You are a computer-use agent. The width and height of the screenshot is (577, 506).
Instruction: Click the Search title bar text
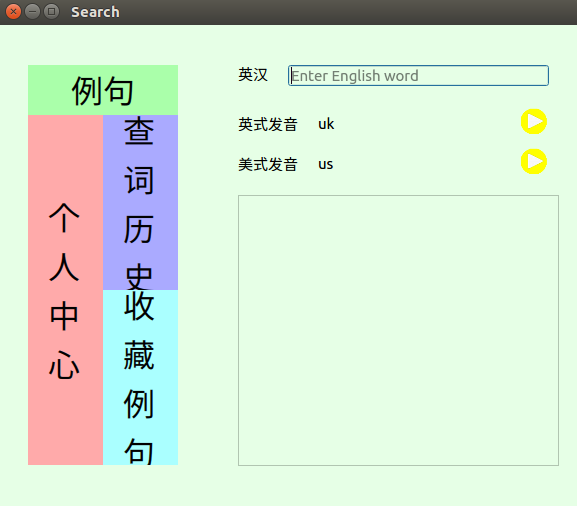(95, 12)
